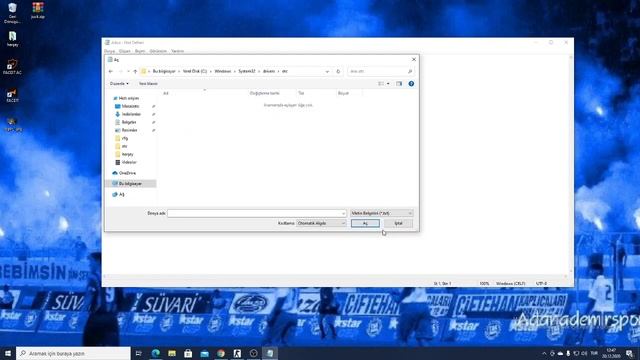Expand the Dosya adı field dropdown arrow
Screen dimensions: 640x360
pyautogui.click(x=343, y=213)
